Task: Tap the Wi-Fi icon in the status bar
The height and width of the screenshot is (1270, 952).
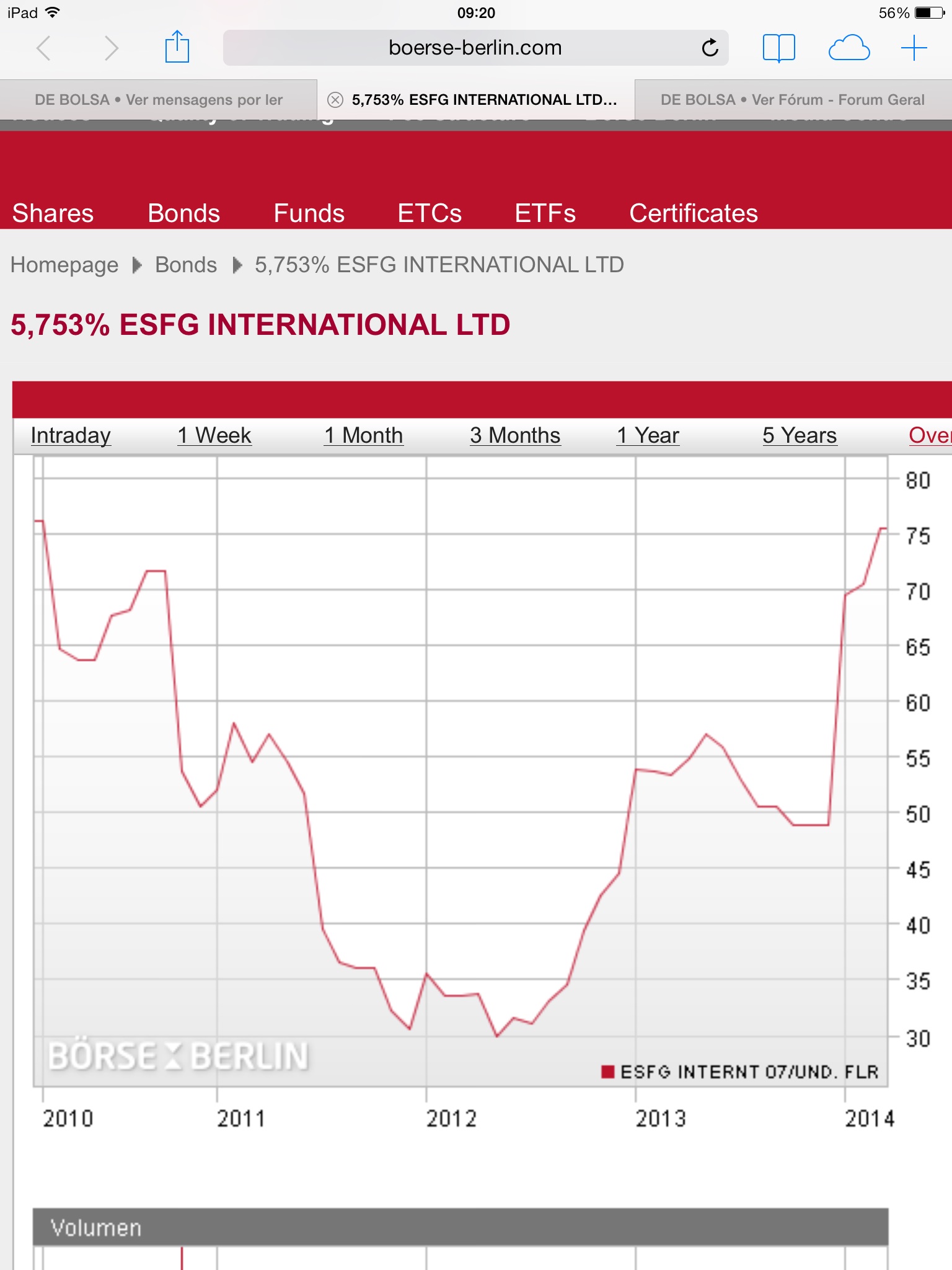Action: click(53, 12)
